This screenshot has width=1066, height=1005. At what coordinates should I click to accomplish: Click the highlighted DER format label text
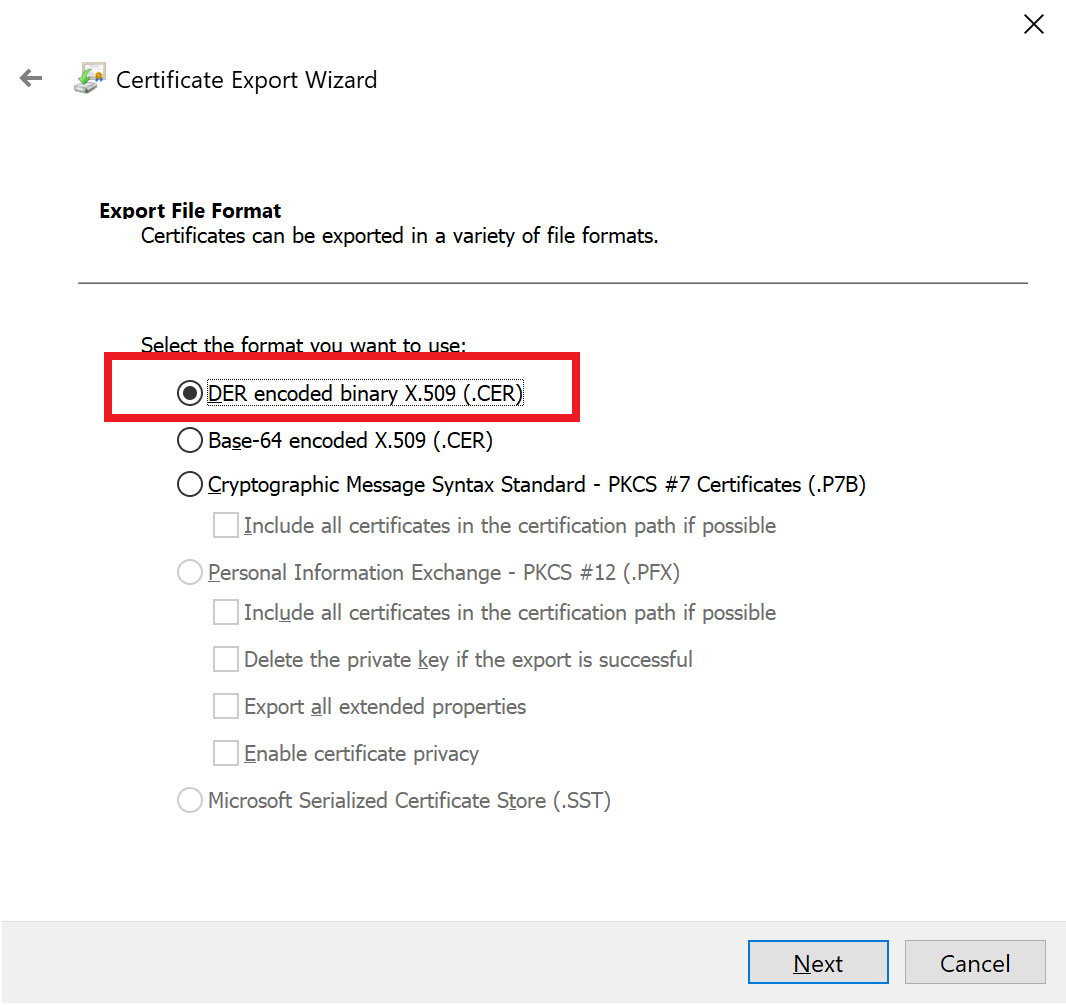(x=365, y=393)
